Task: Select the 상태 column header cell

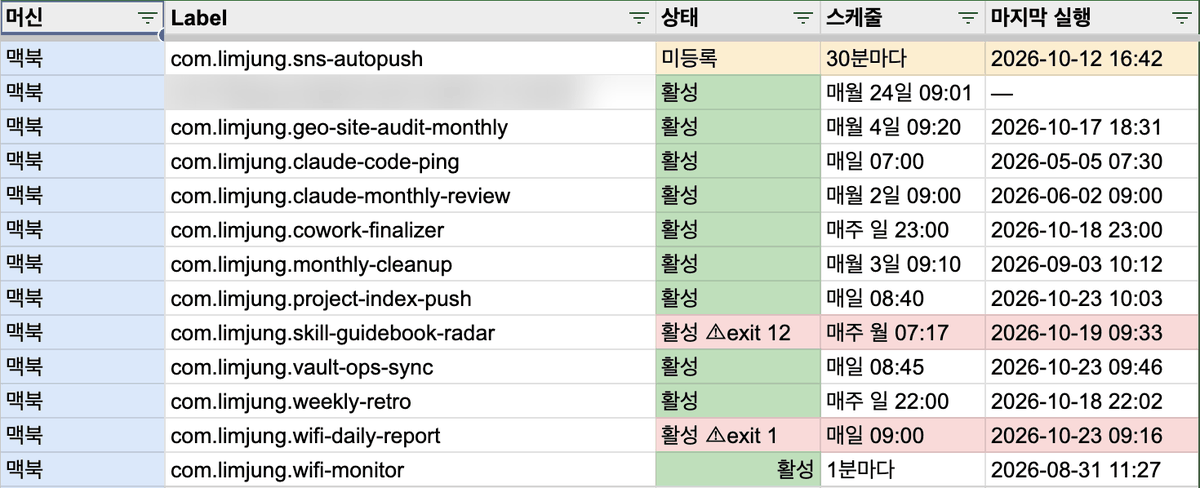Action: coord(737,18)
